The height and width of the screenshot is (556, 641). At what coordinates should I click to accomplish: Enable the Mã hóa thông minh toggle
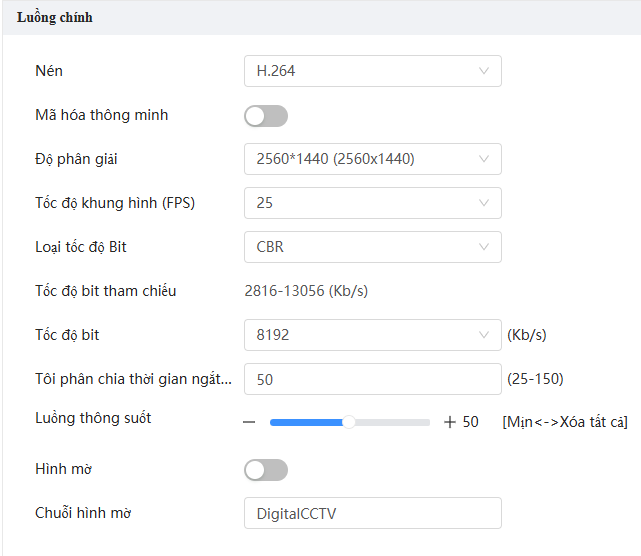pyautogui.click(x=266, y=116)
